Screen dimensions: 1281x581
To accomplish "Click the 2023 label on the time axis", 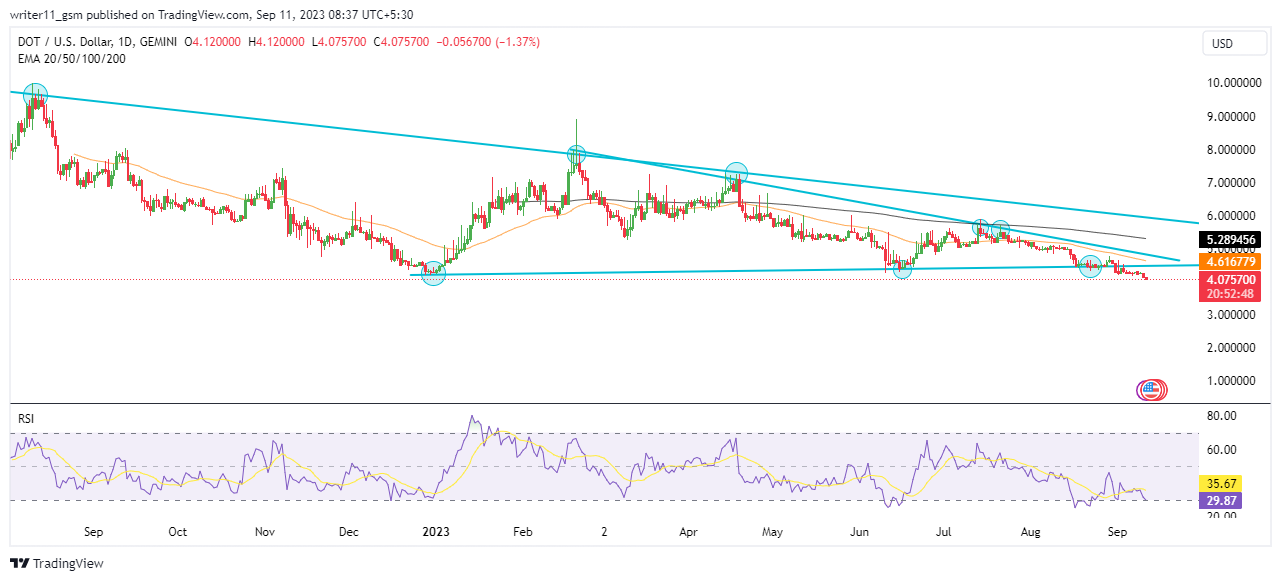I will pyautogui.click(x=436, y=533).
